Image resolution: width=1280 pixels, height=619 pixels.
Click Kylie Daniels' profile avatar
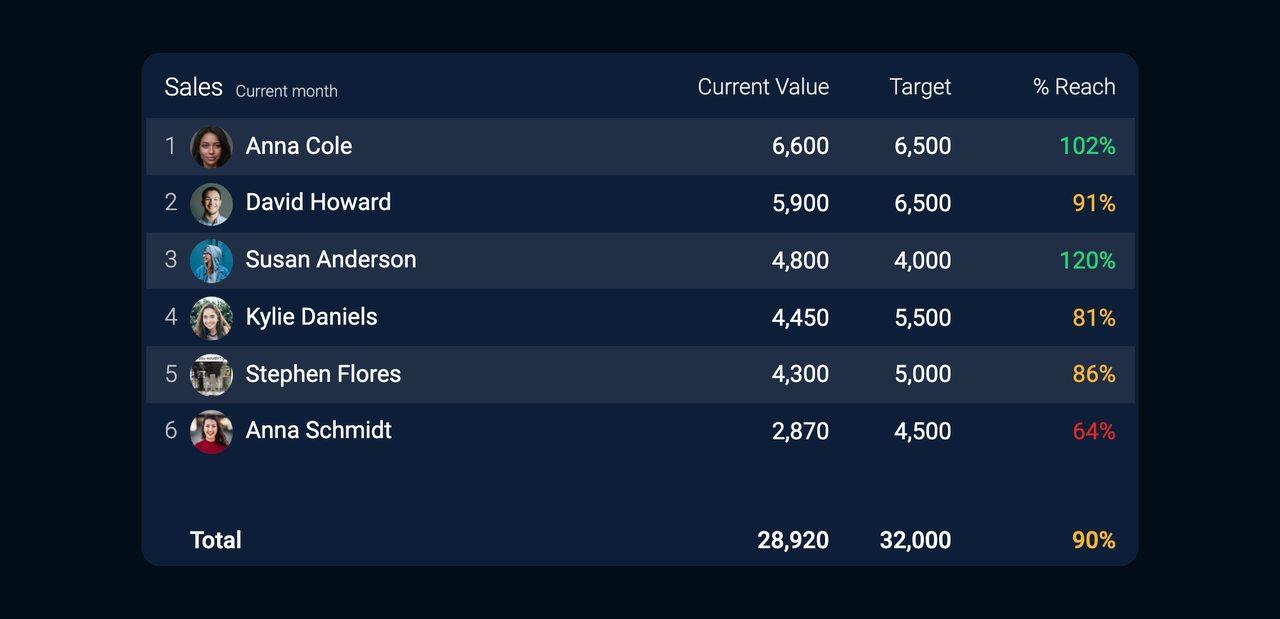click(211, 318)
